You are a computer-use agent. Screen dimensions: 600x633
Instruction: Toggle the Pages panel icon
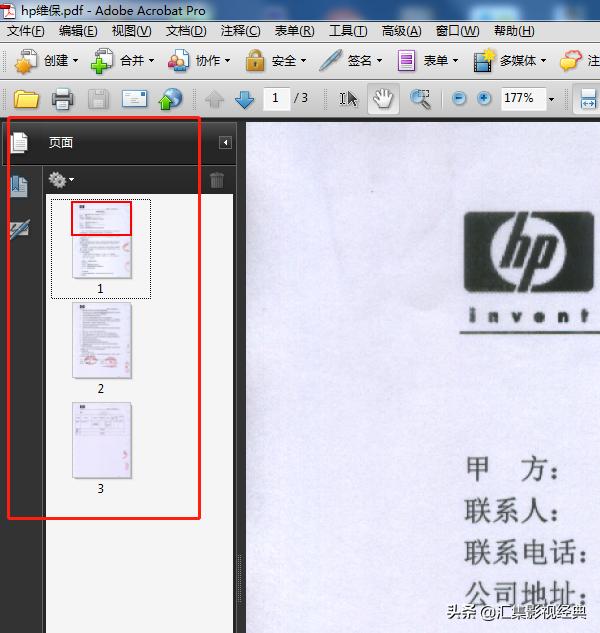(19, 143)
